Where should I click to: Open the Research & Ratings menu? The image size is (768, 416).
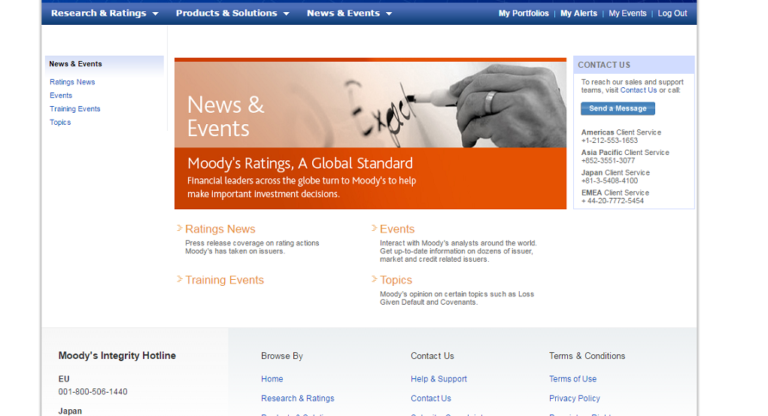pos(98,13)
